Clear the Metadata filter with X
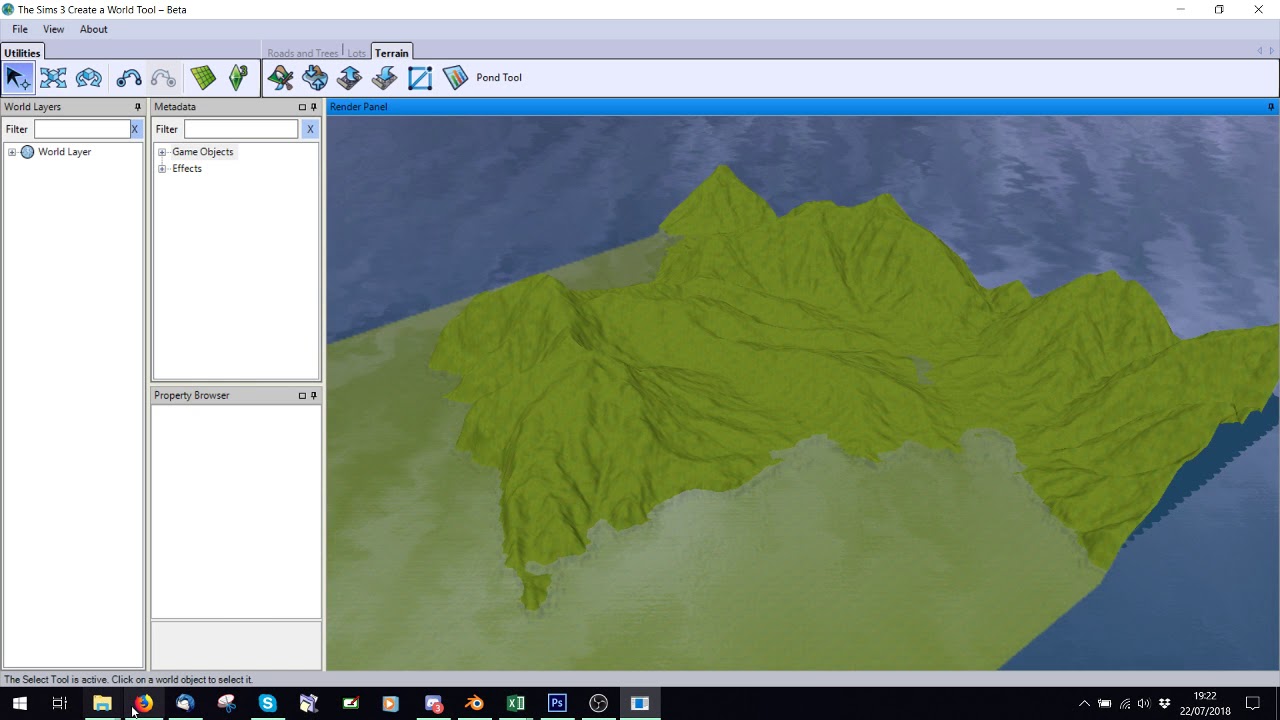Viewport: 1280px width, 720px height. coord(310,129)
